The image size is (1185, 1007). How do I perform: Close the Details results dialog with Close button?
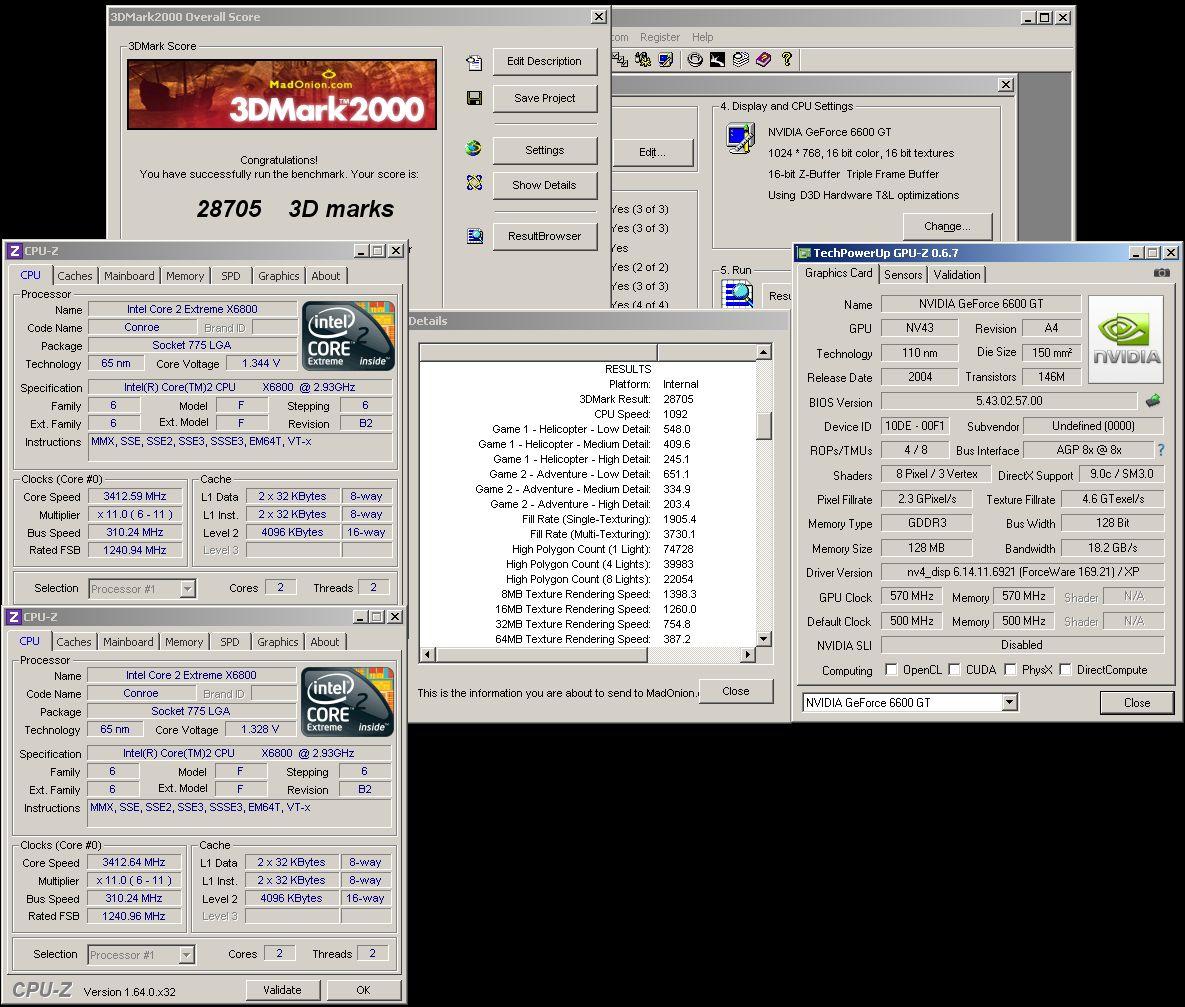pos(736,691)
